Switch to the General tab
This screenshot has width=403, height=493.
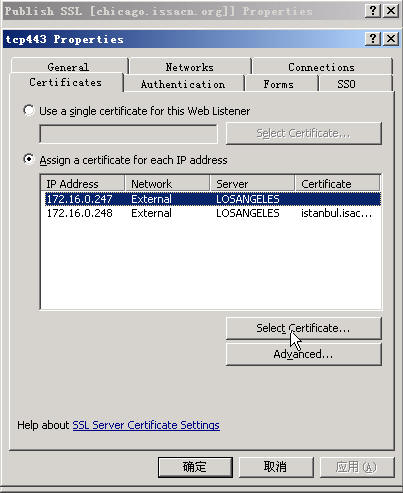click(69, 66)
